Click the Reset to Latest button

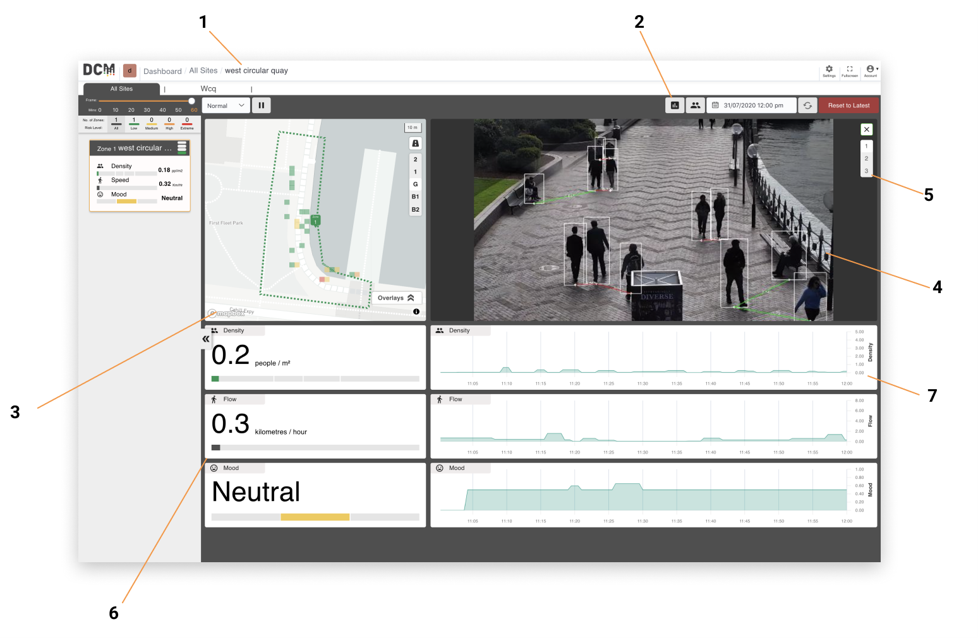(849, 105)
